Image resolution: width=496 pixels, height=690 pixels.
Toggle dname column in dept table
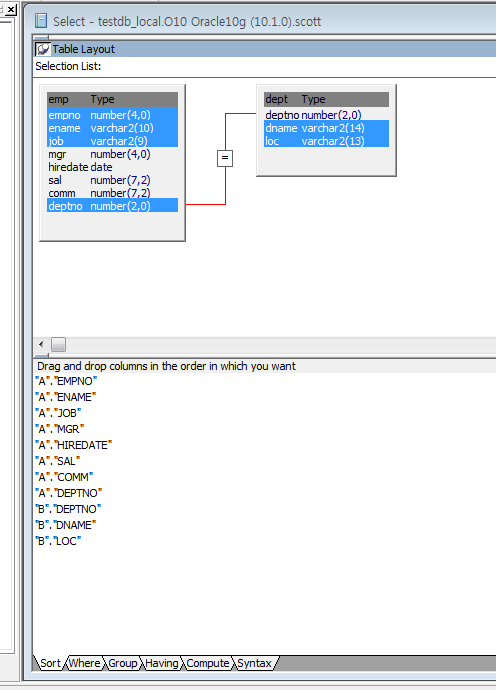click(326, 128)
